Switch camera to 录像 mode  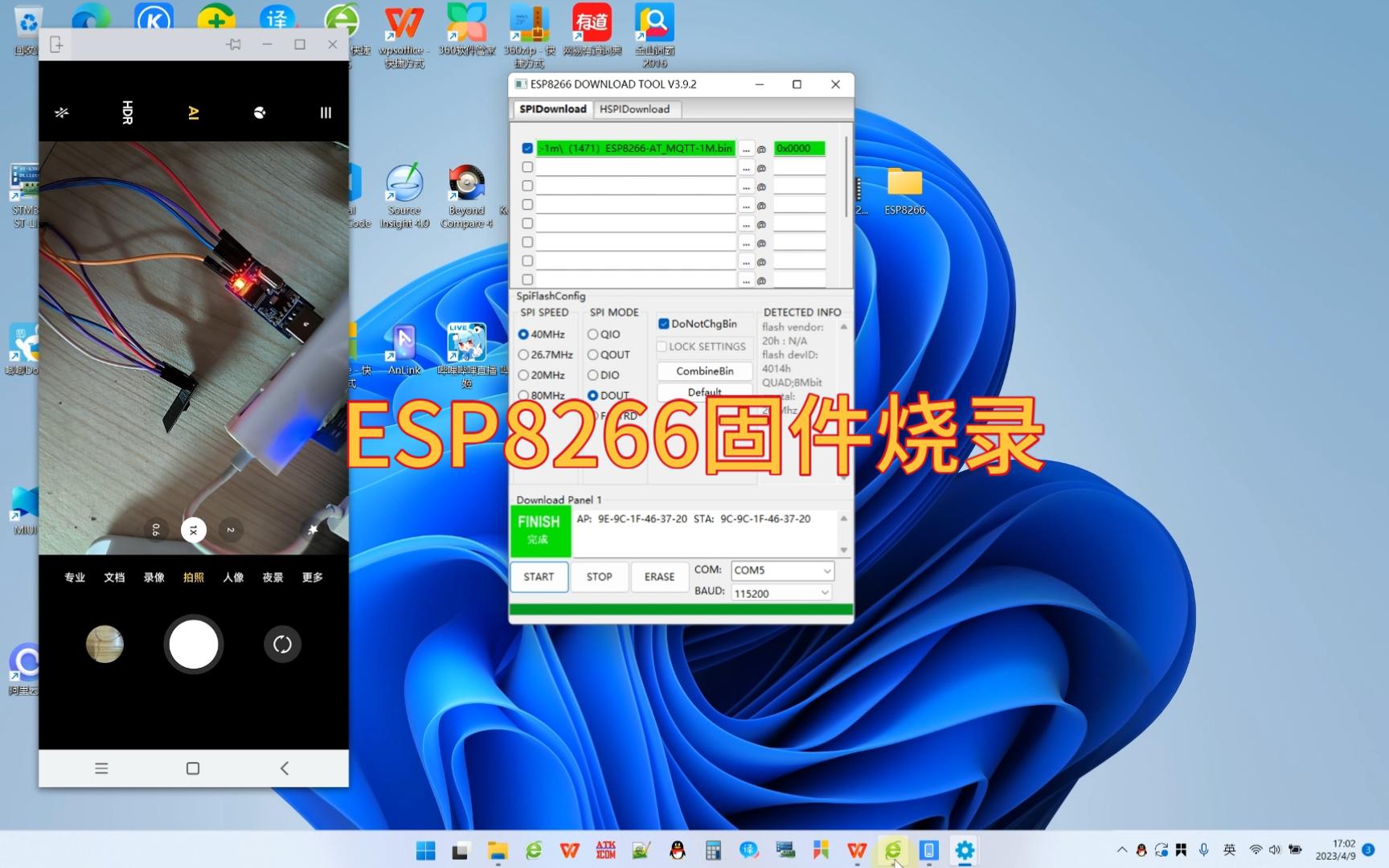(154, 577)
